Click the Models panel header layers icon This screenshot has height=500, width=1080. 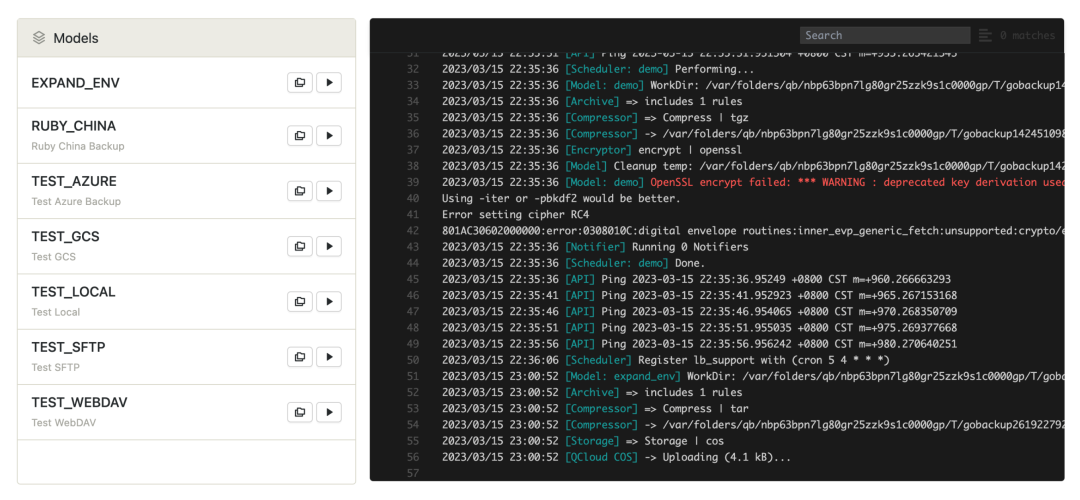click(39, 38)
